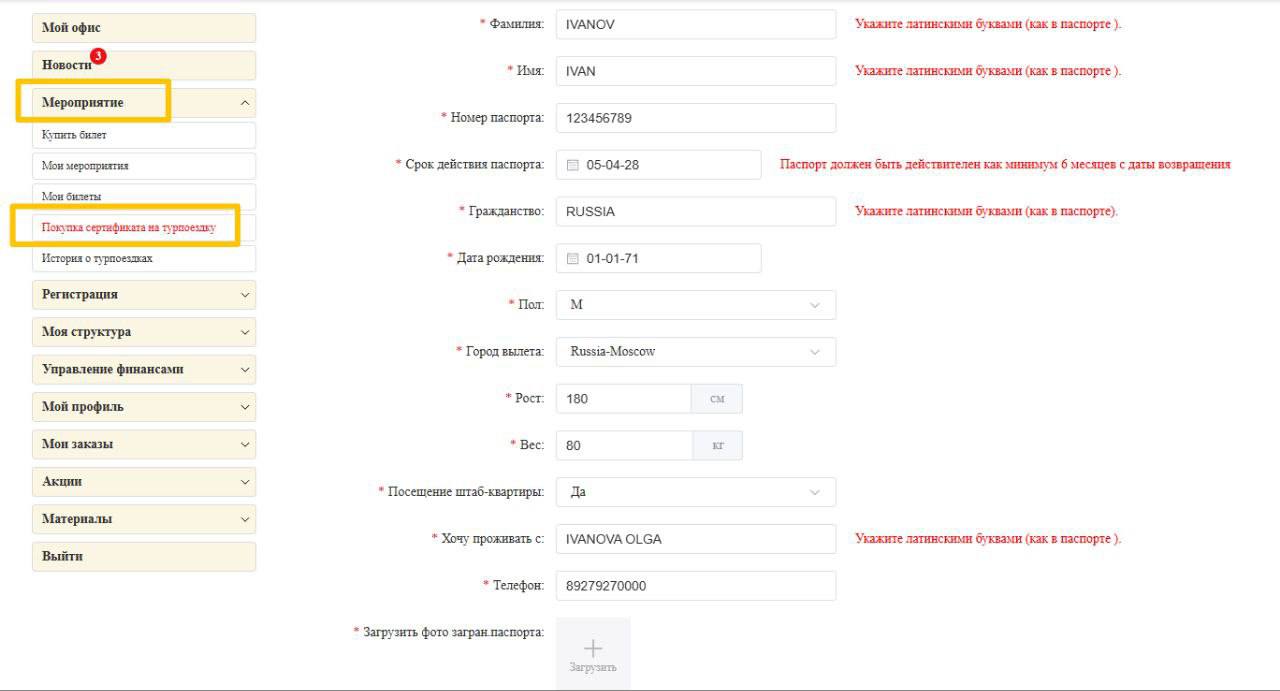Click the Телефон input field
The height and width of the screenshot is (691, 1280).
coord(695,586)
